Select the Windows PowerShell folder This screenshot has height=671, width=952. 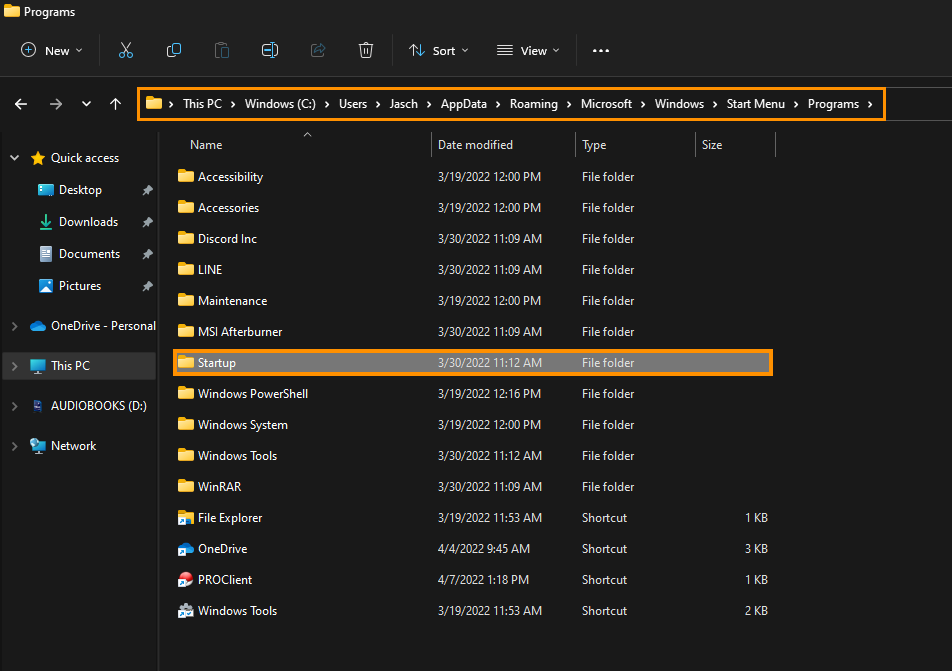(x=473, y=393)
